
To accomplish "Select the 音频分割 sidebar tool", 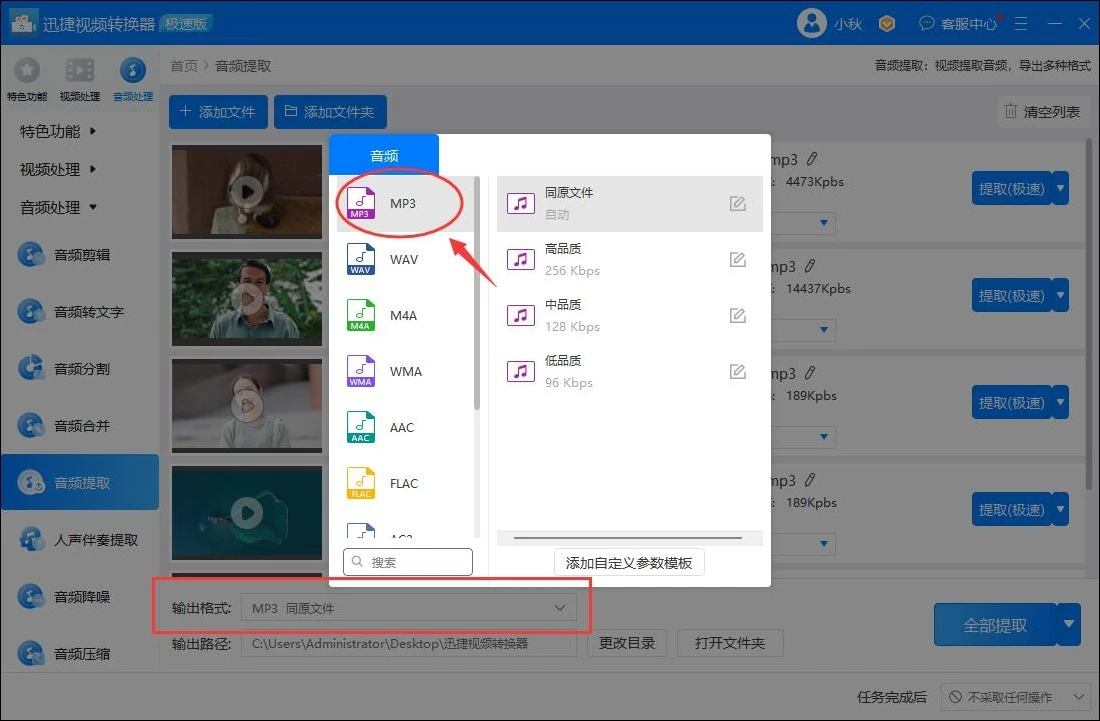I will (80, 368).
